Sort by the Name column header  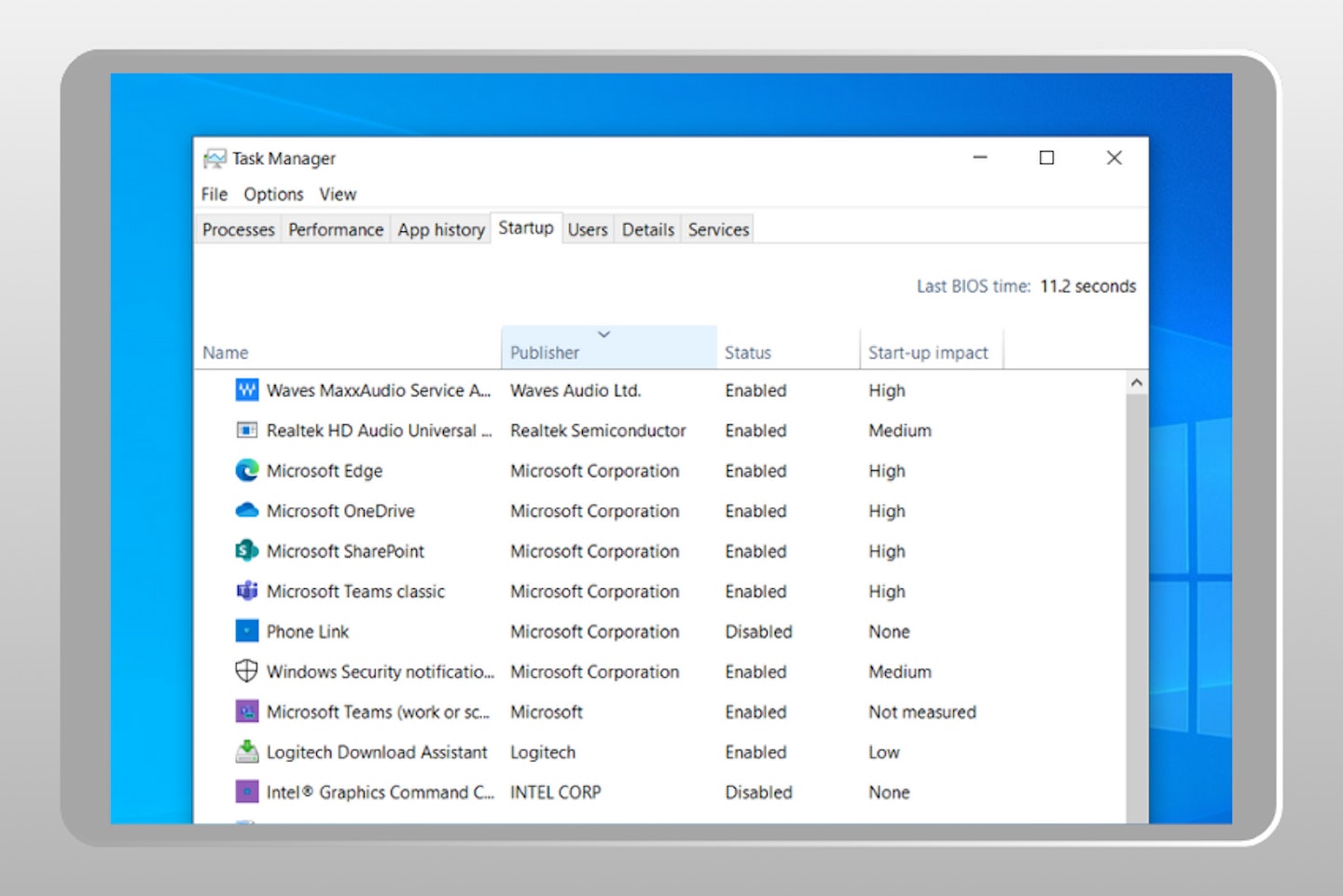click(347, 348)
